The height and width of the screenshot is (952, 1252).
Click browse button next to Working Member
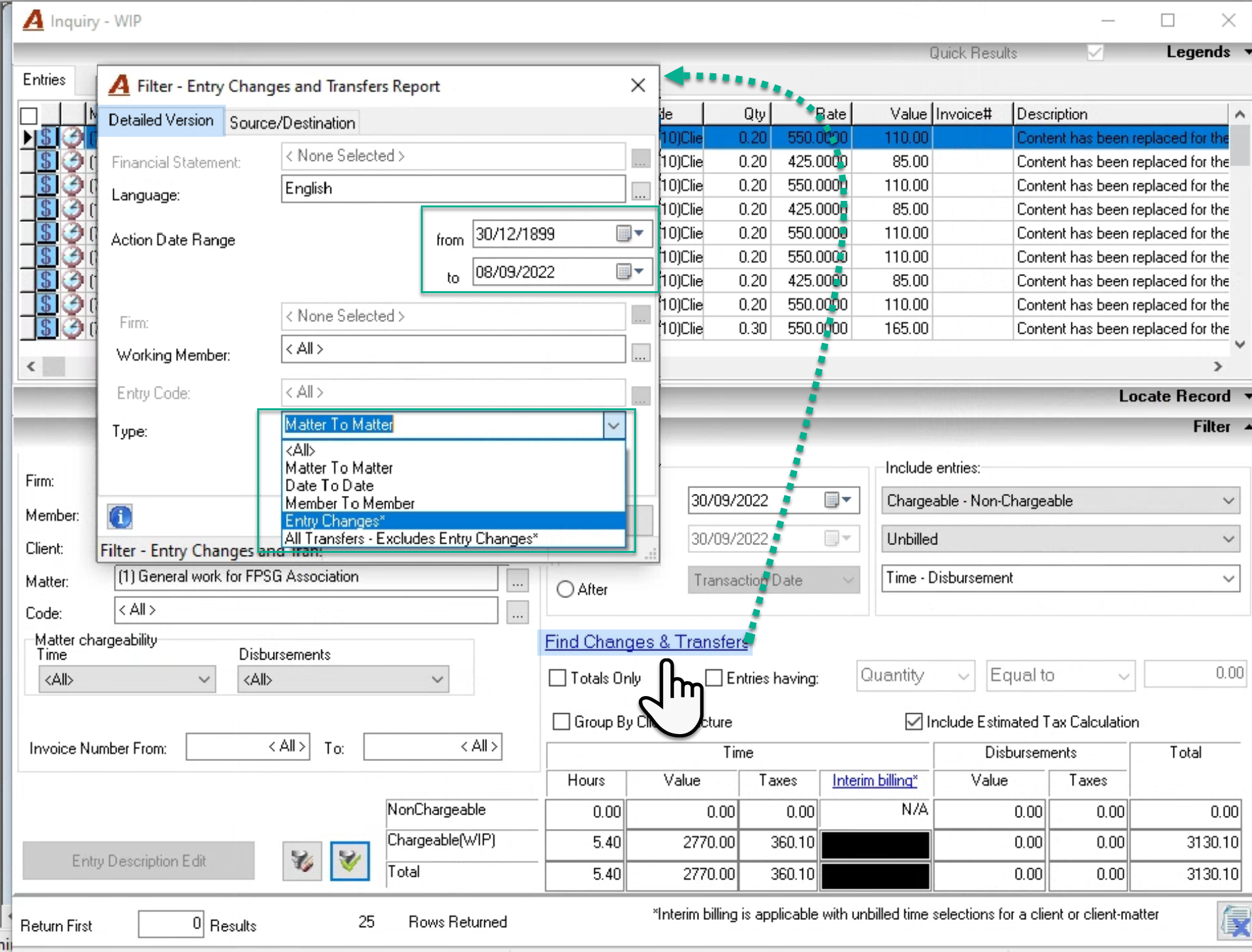(x=641, y=353)
